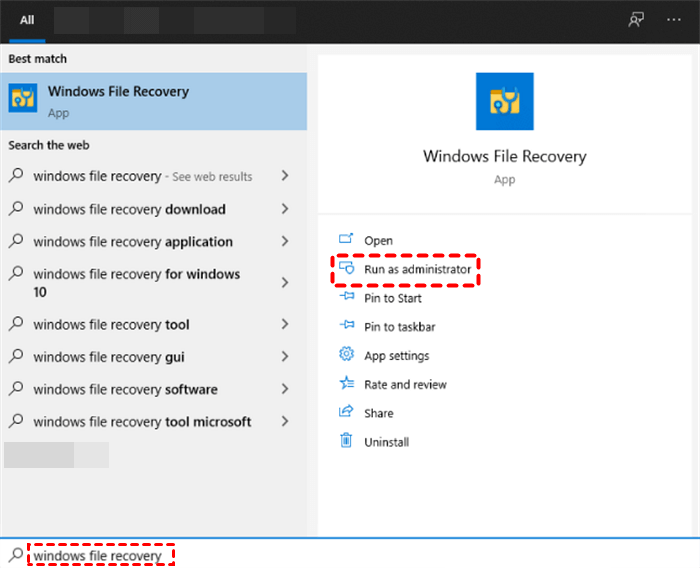Expand 'windows file recovery tool microsoft' suggestion arrow
Image resolution: width=700 pixels, height=568 pixels.
pyautogui.click(x=285, y=422)
